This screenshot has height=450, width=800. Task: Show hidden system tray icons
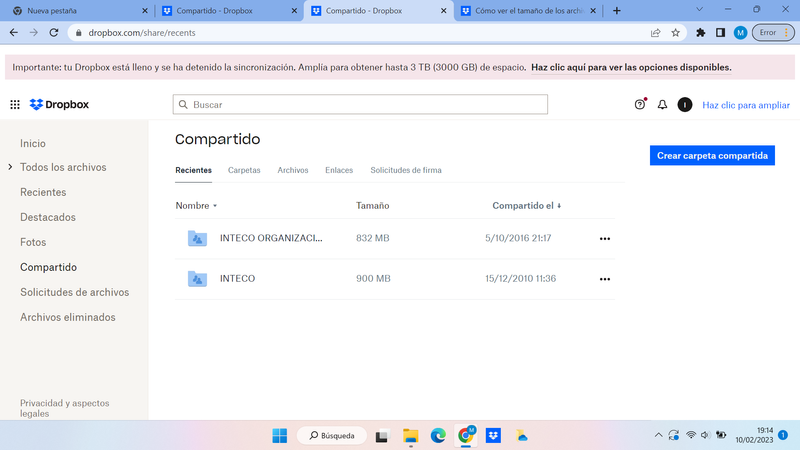(x=658, y=435)
